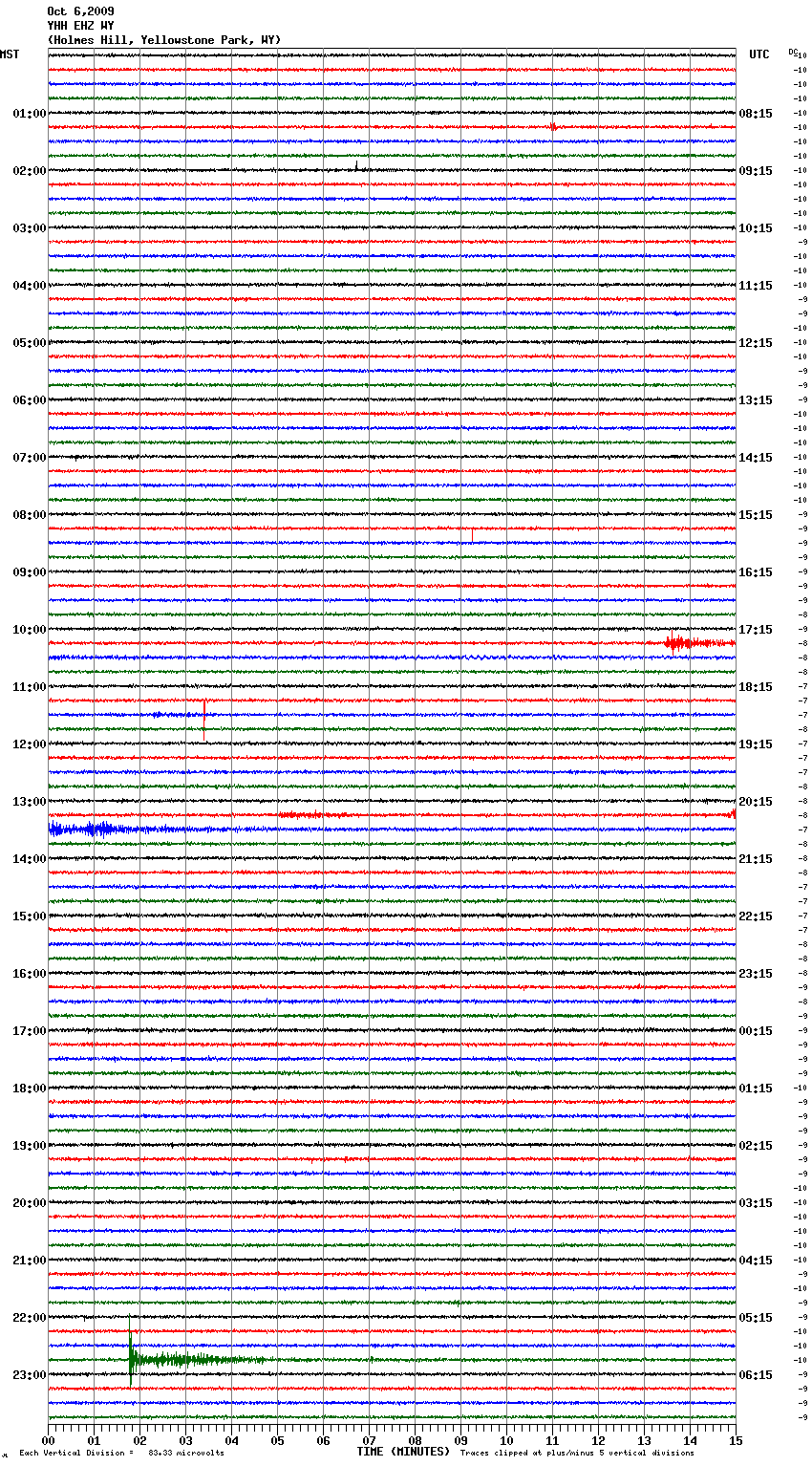Click the 17:15 UTC time label

[x=756, y=630]
